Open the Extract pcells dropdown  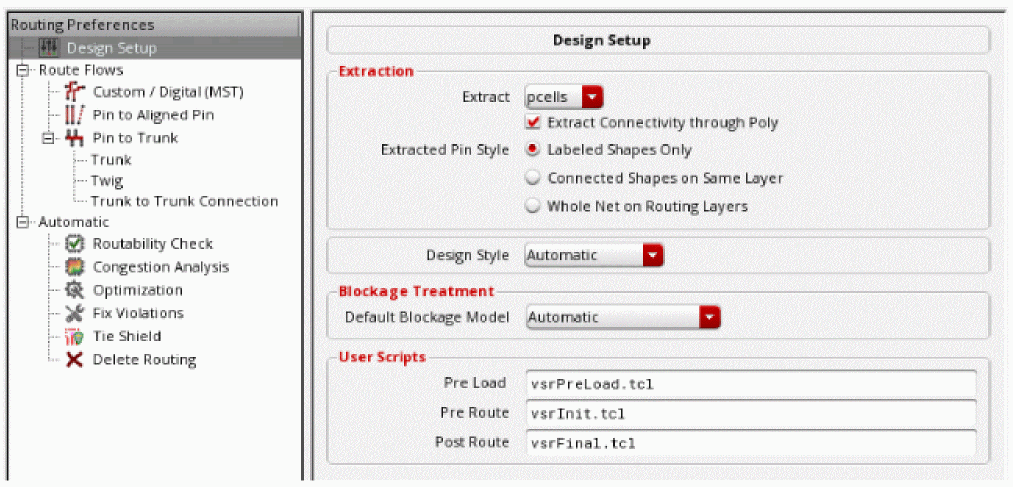[563, 97]
